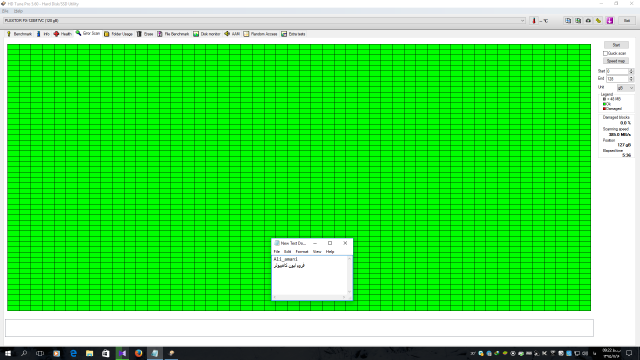Open Firefox from the taskbar
Screen dimensions: 640x360
click(x=138, y=353)
